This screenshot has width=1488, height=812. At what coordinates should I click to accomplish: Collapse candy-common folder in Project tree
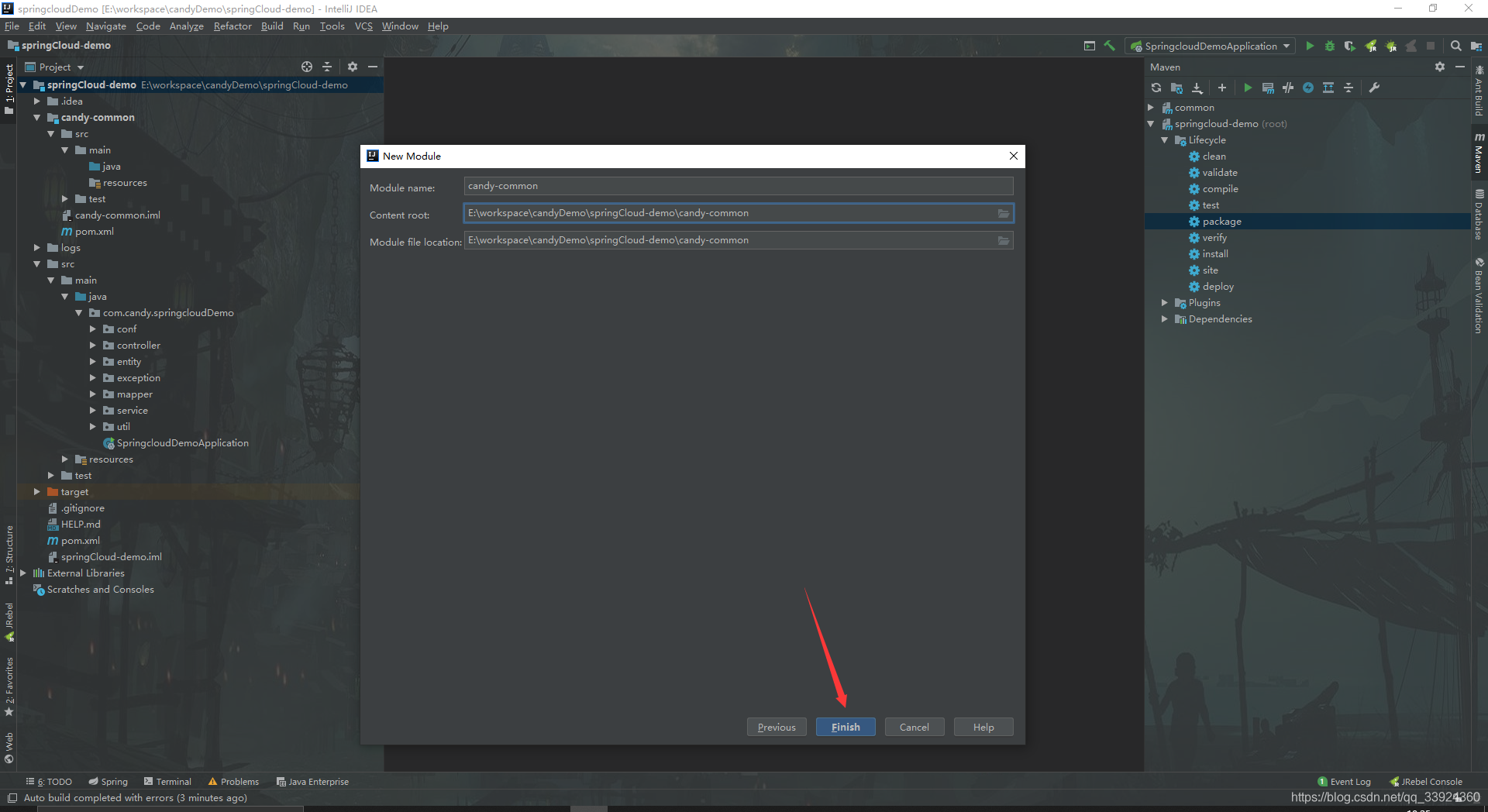pyautogui.click(x=36, y=118)
